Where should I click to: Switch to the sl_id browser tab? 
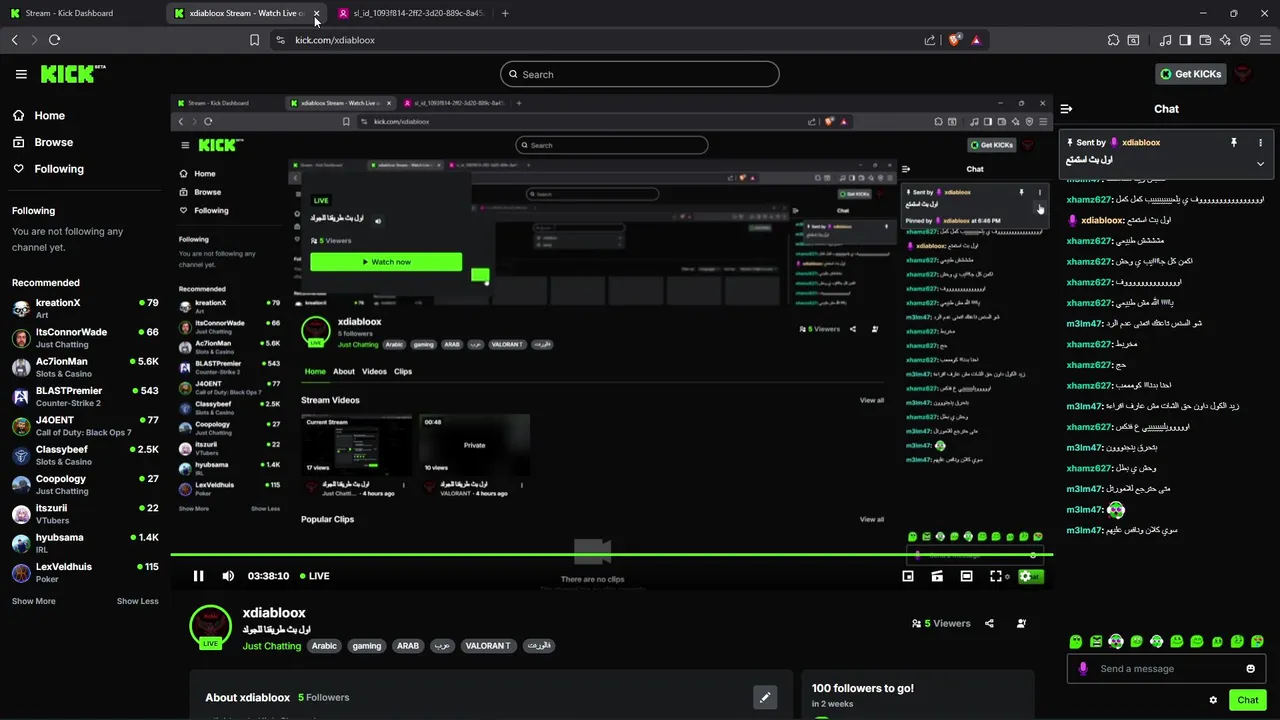pos(411,13)
